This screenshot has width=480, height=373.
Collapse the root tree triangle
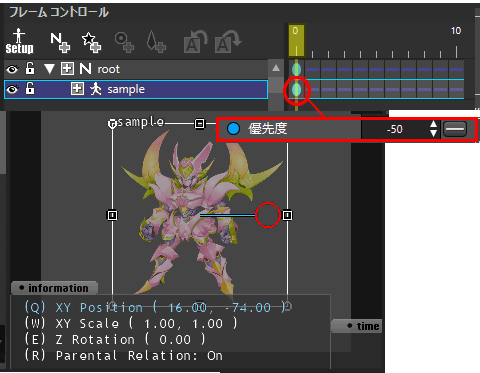click(49, 69)
